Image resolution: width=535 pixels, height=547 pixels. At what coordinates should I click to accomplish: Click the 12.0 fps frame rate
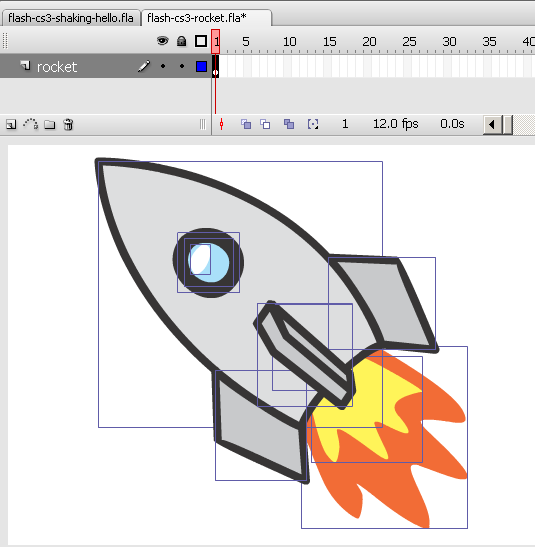(395, 124)
